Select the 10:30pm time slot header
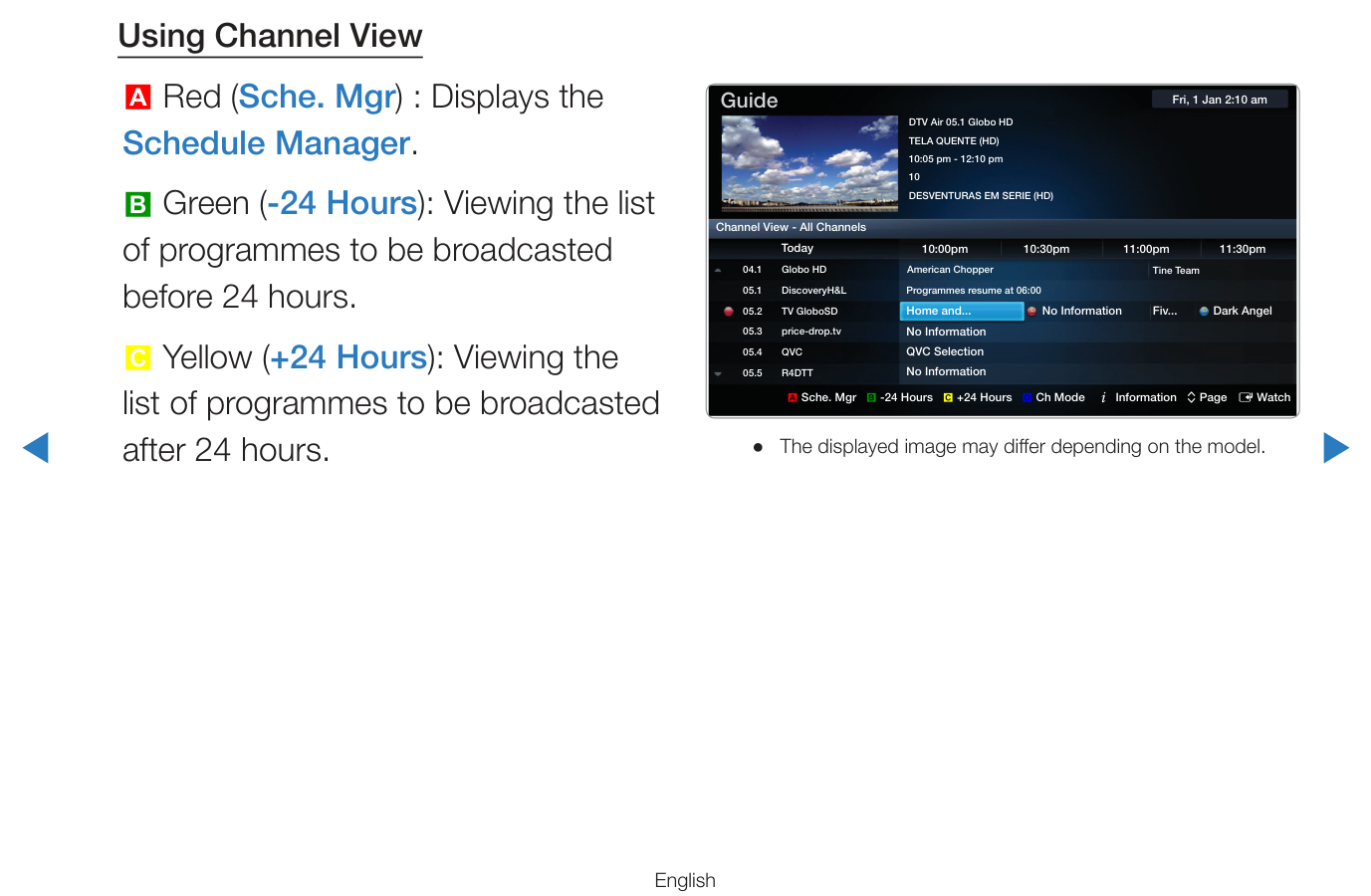This screenshot has height=896, width=1371. (1046, 249)
